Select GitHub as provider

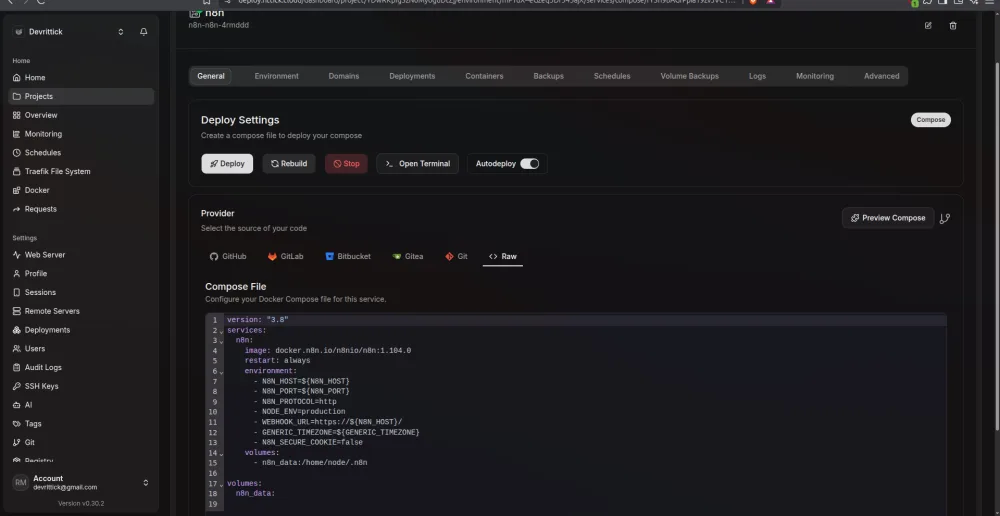click(228, 256)
